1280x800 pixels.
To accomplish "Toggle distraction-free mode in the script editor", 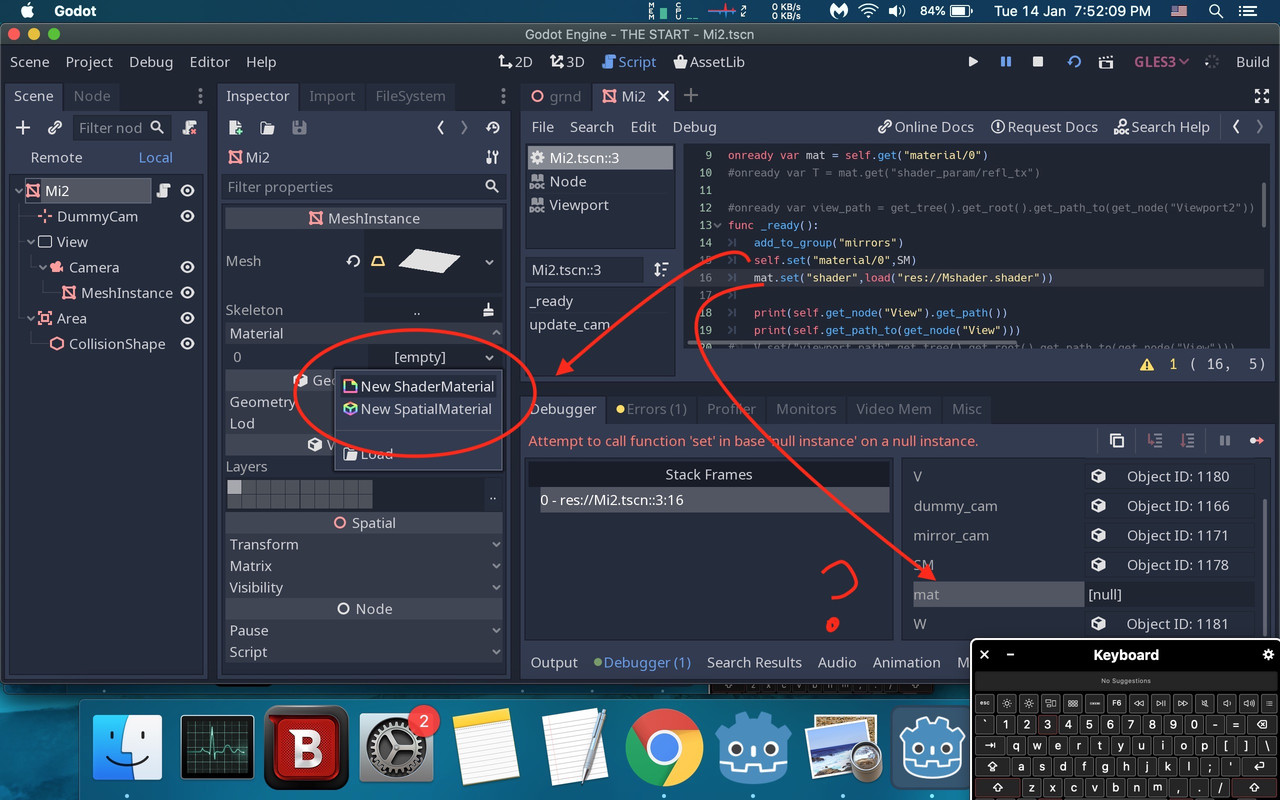I will [x=1262, y=96].
